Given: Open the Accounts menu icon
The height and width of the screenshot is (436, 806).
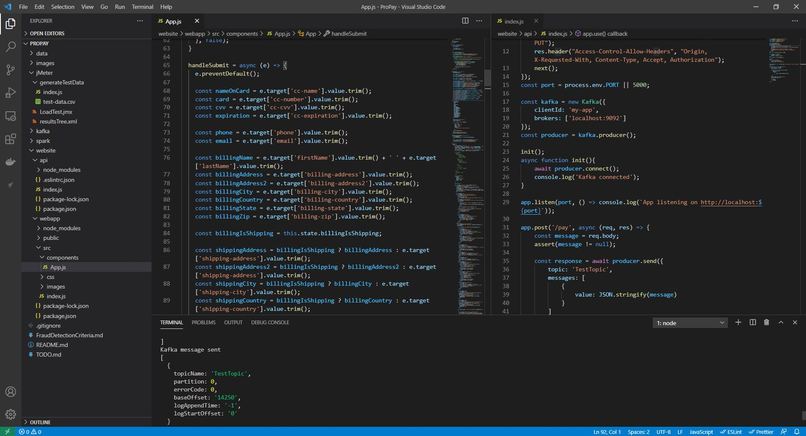Looking at the screenshot, I should [10, 392].
